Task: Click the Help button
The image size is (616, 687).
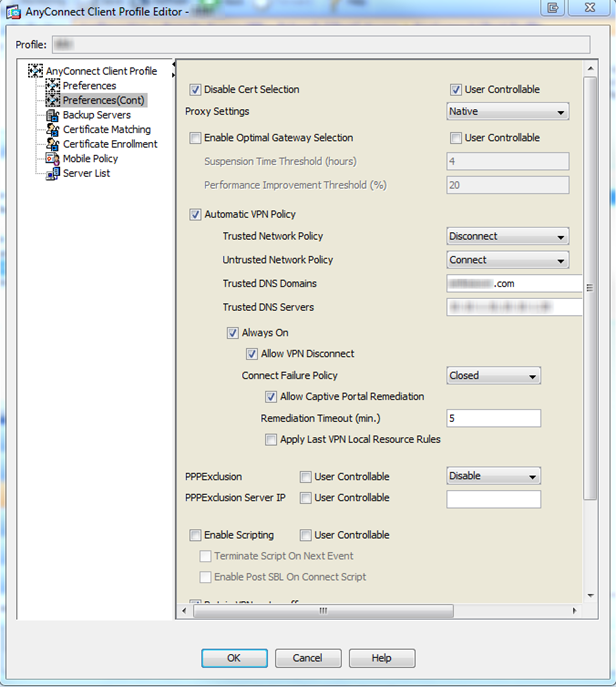Action: click(382, 658)
